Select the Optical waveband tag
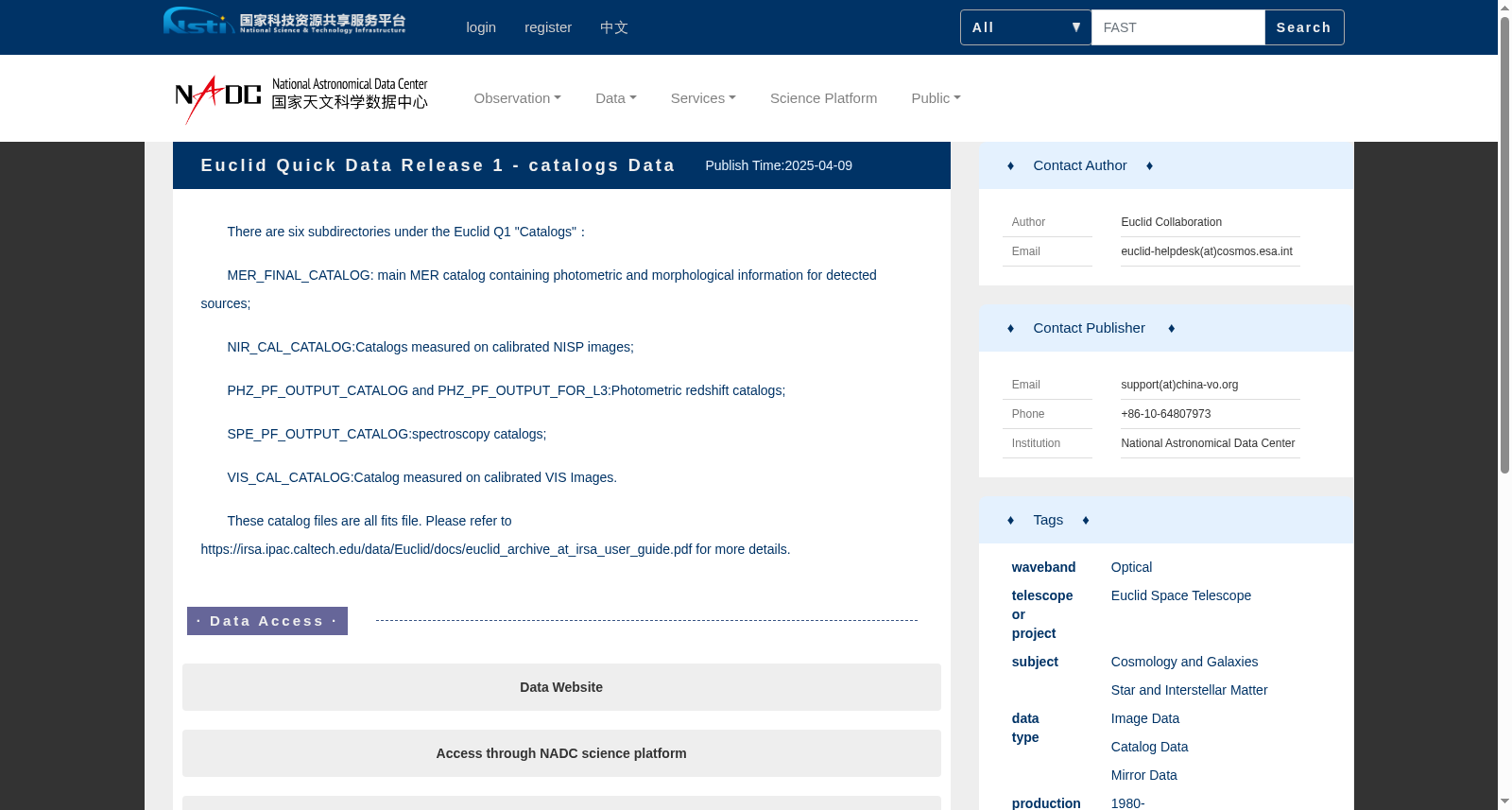 tap(1131, 567)
